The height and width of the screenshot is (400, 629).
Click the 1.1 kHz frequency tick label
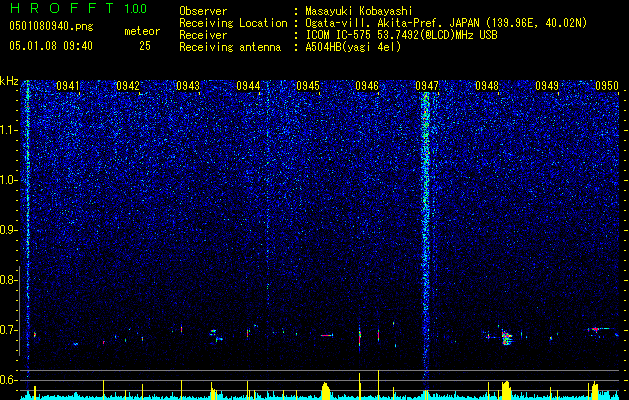(x=9, y=130)
